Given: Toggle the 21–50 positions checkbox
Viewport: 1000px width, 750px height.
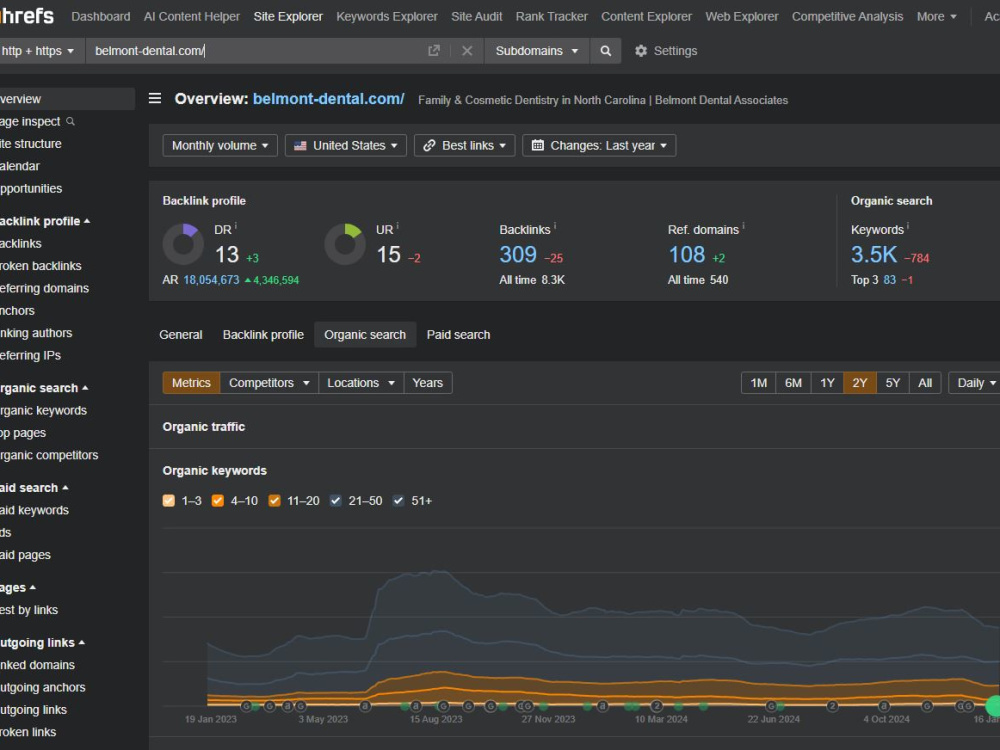Looking at the screenshot, I should [x=335, y=501].
